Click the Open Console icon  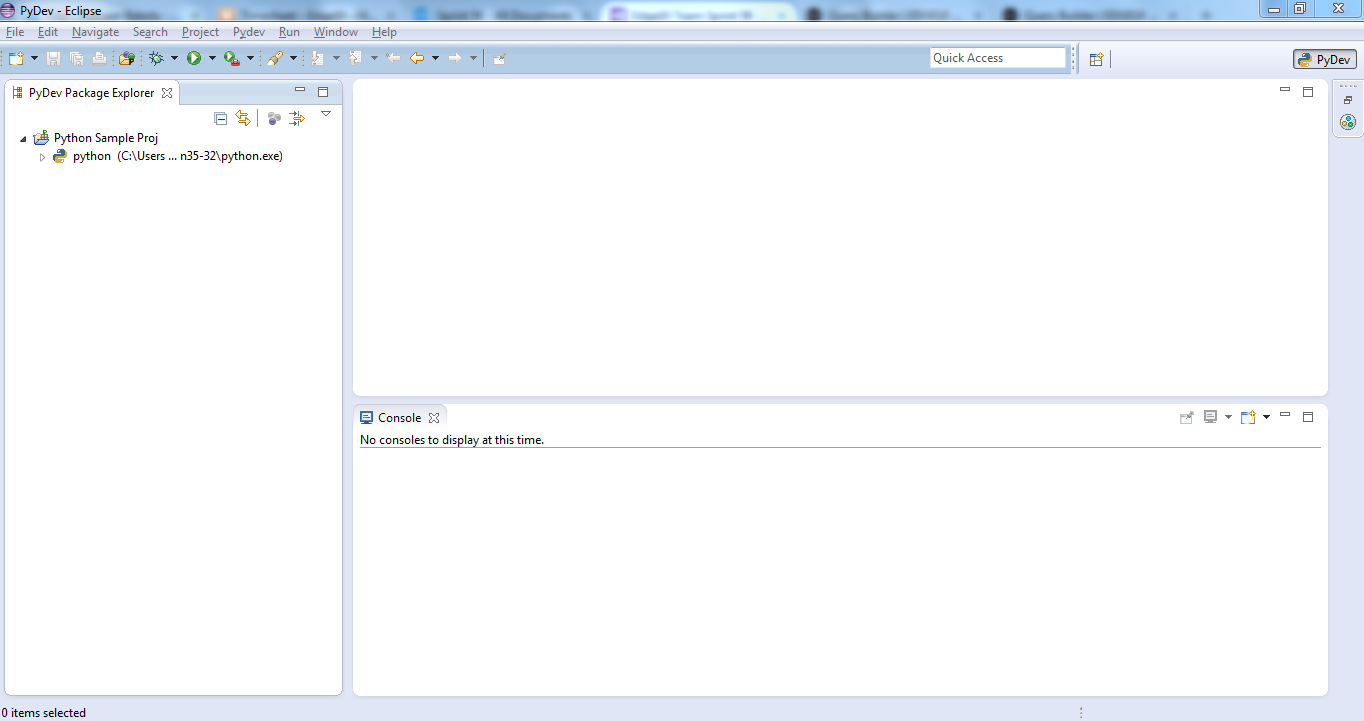point(1248,417)
